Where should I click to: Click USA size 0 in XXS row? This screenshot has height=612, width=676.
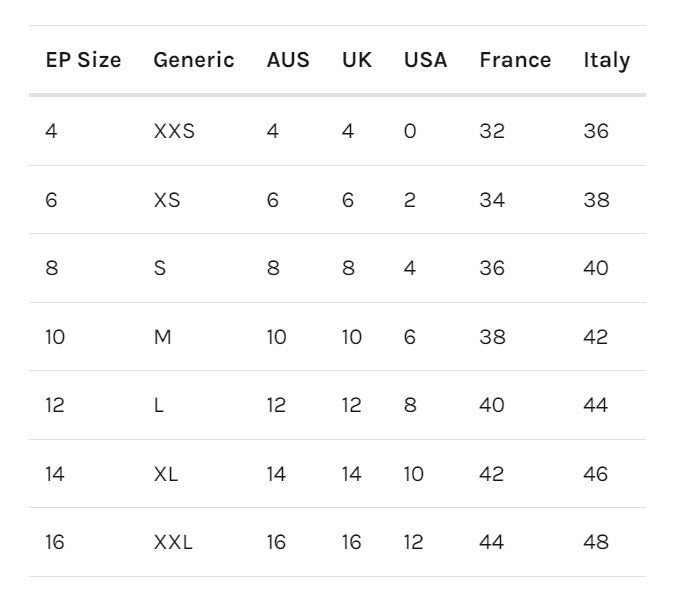tap(410, 131)
